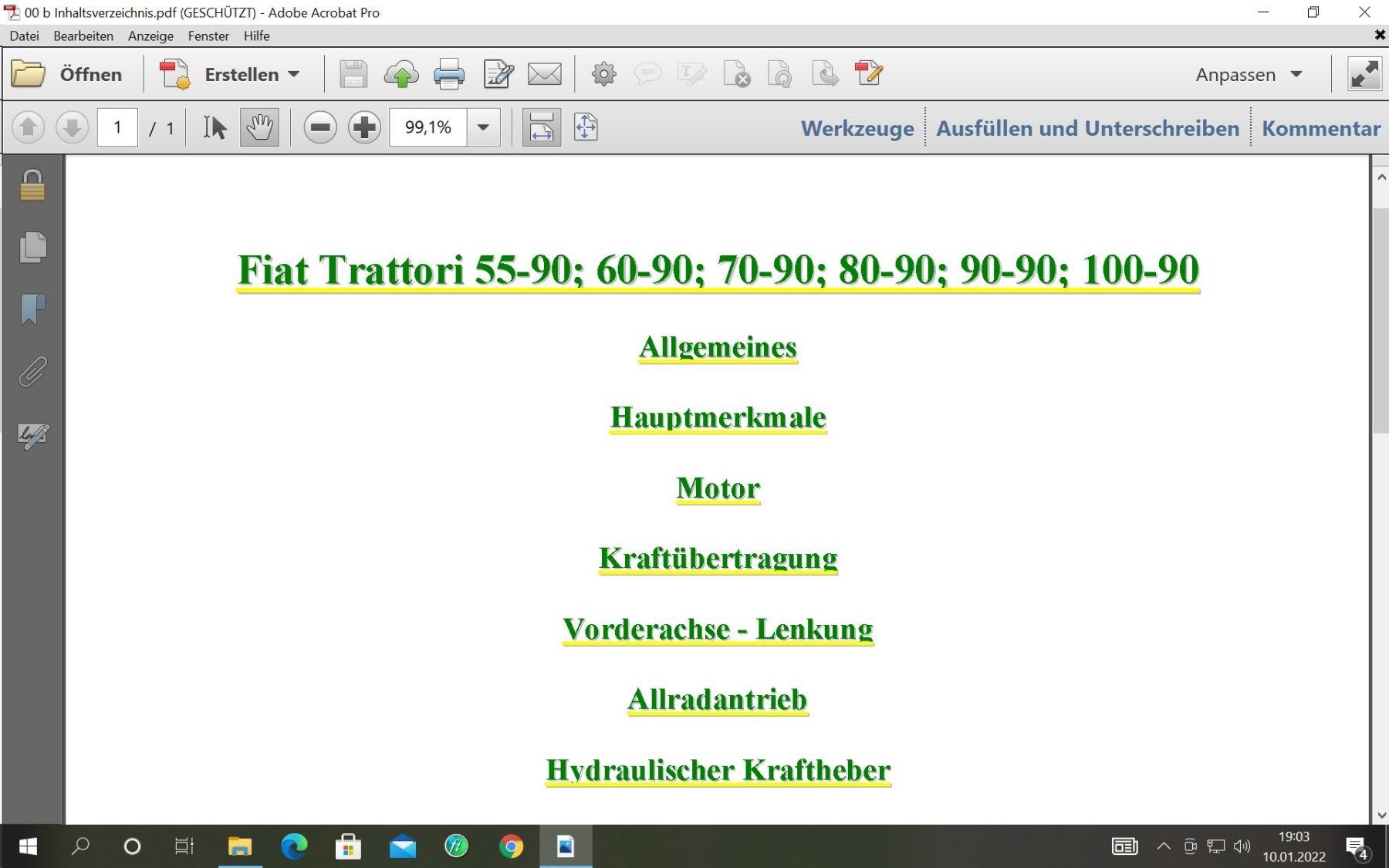1389x868 pixels.
Task: Toggle the Hand tool
Action: pos(259,127)
